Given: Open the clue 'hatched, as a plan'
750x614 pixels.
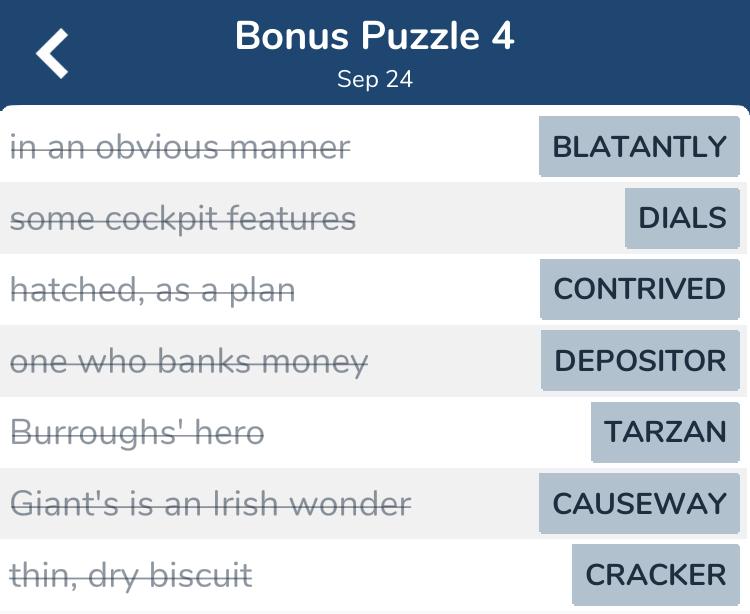Looking at the screenshot, I should (152, 291).
